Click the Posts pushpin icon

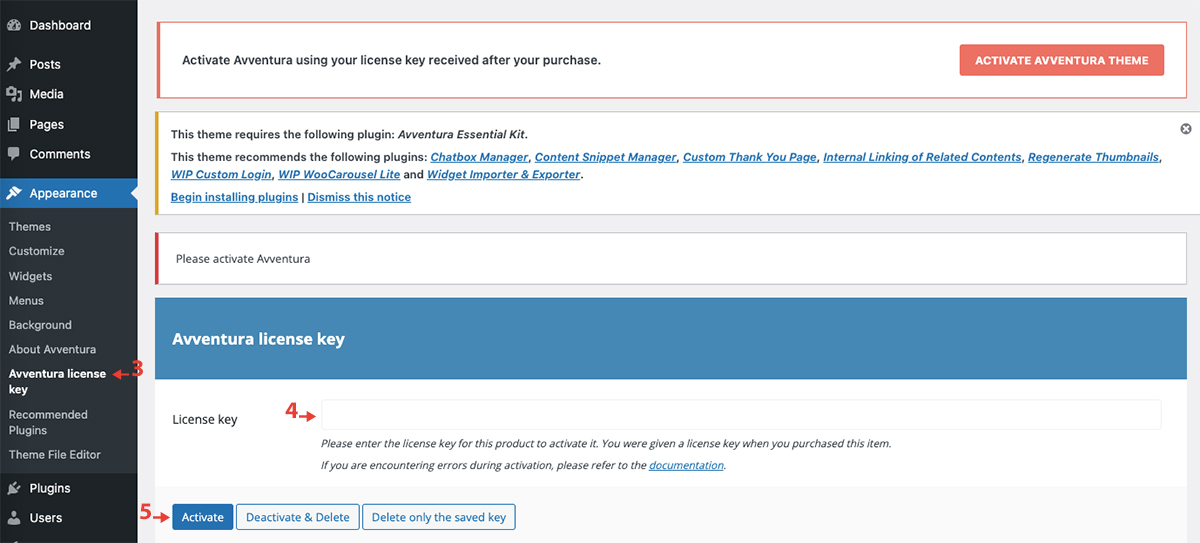click(14, 64)
